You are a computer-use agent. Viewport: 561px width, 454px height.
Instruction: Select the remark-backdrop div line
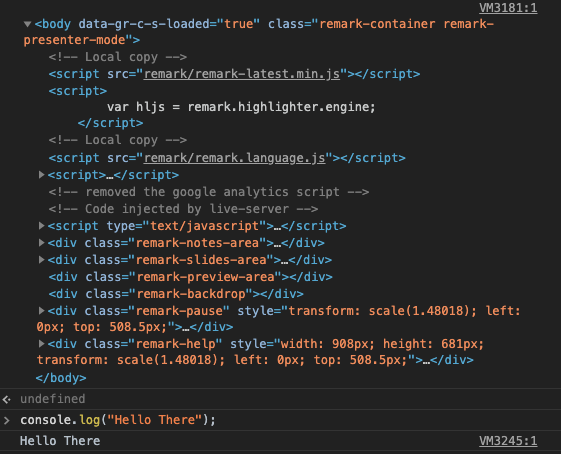coord(176,294)
